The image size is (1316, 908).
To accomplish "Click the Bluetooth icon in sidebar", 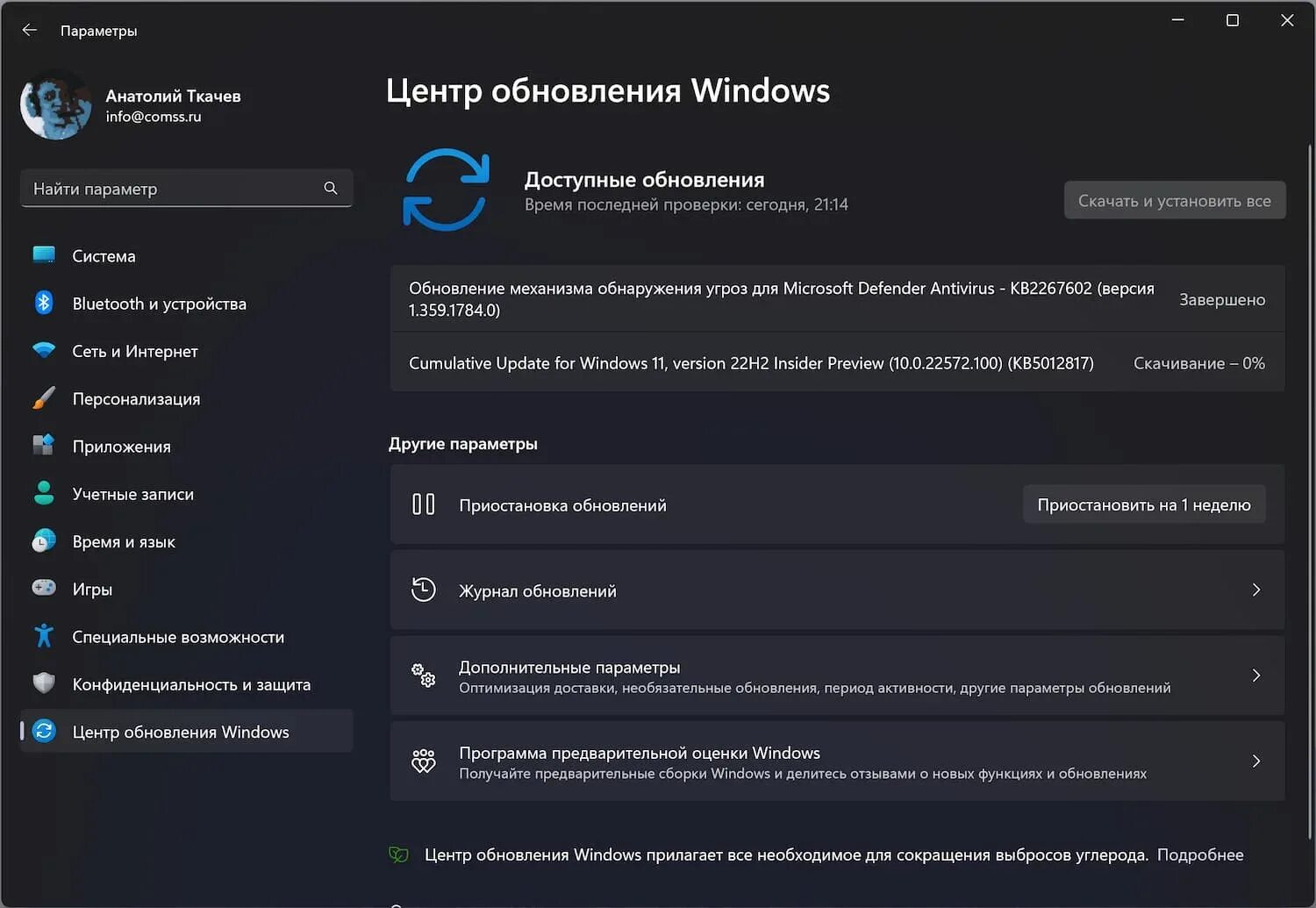I will pyautogui.click(x=44, y=303).
